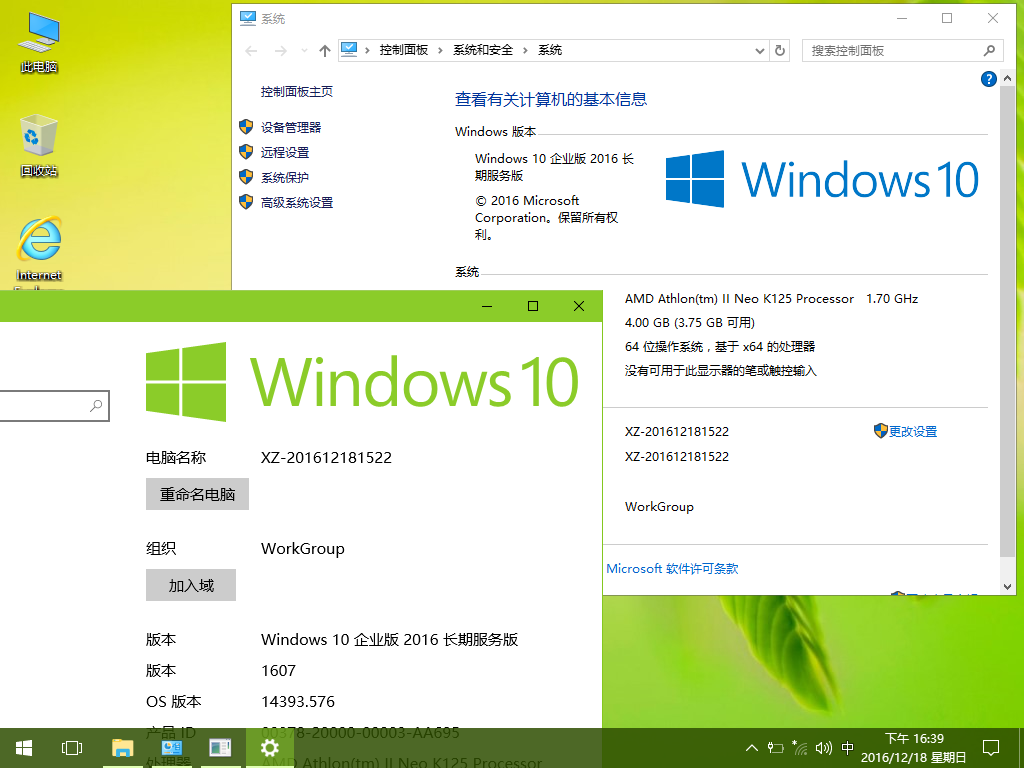This screenshot has height=768, width=1024.
Task: Click the 系统 window scrollbar up arrow
Action: point(1007,78)
